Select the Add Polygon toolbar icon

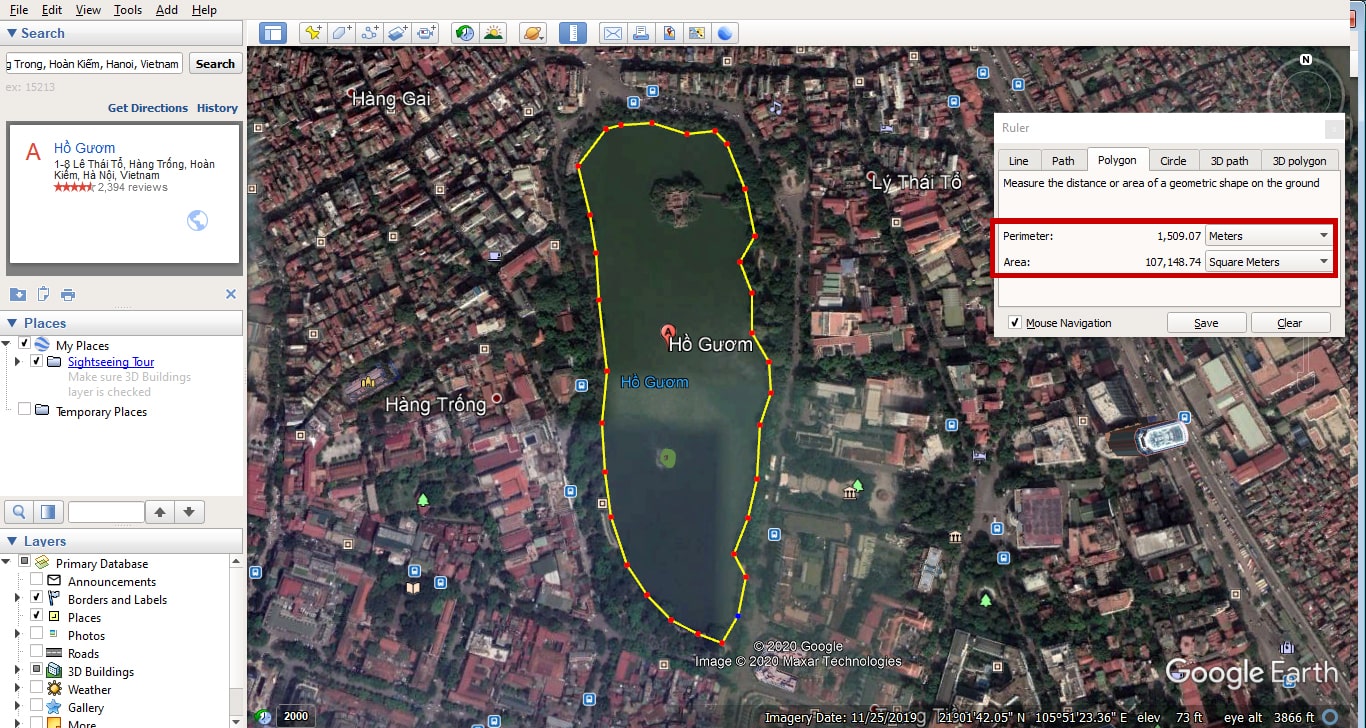point(342,33)
